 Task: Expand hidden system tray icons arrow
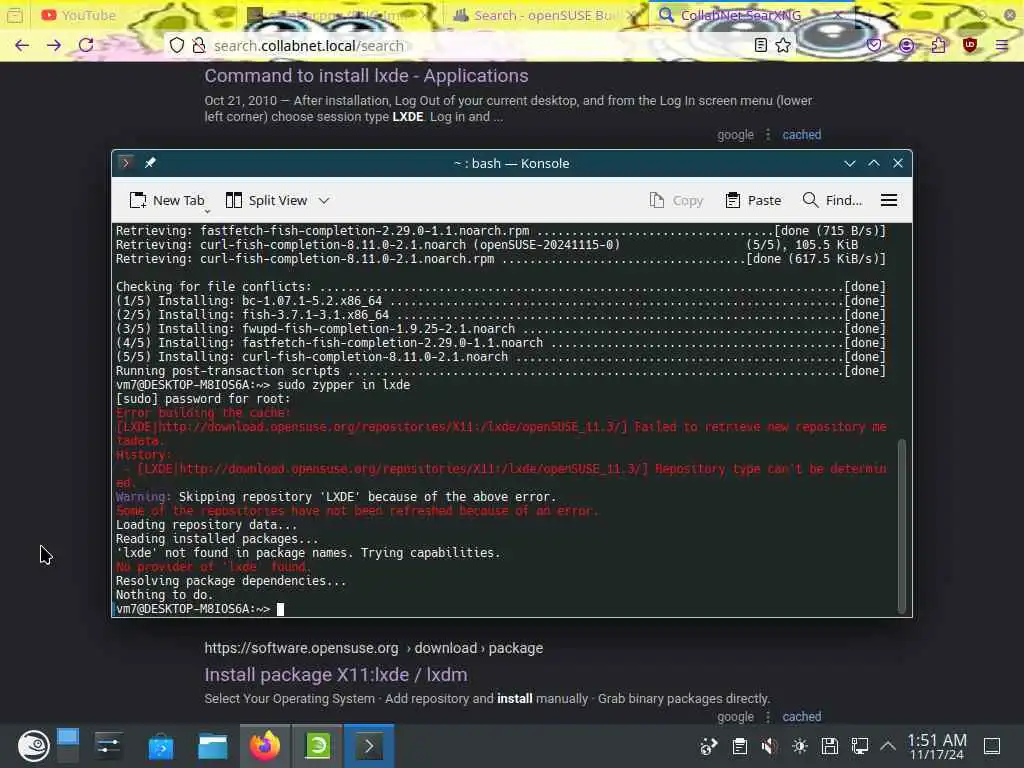(888, 746)
